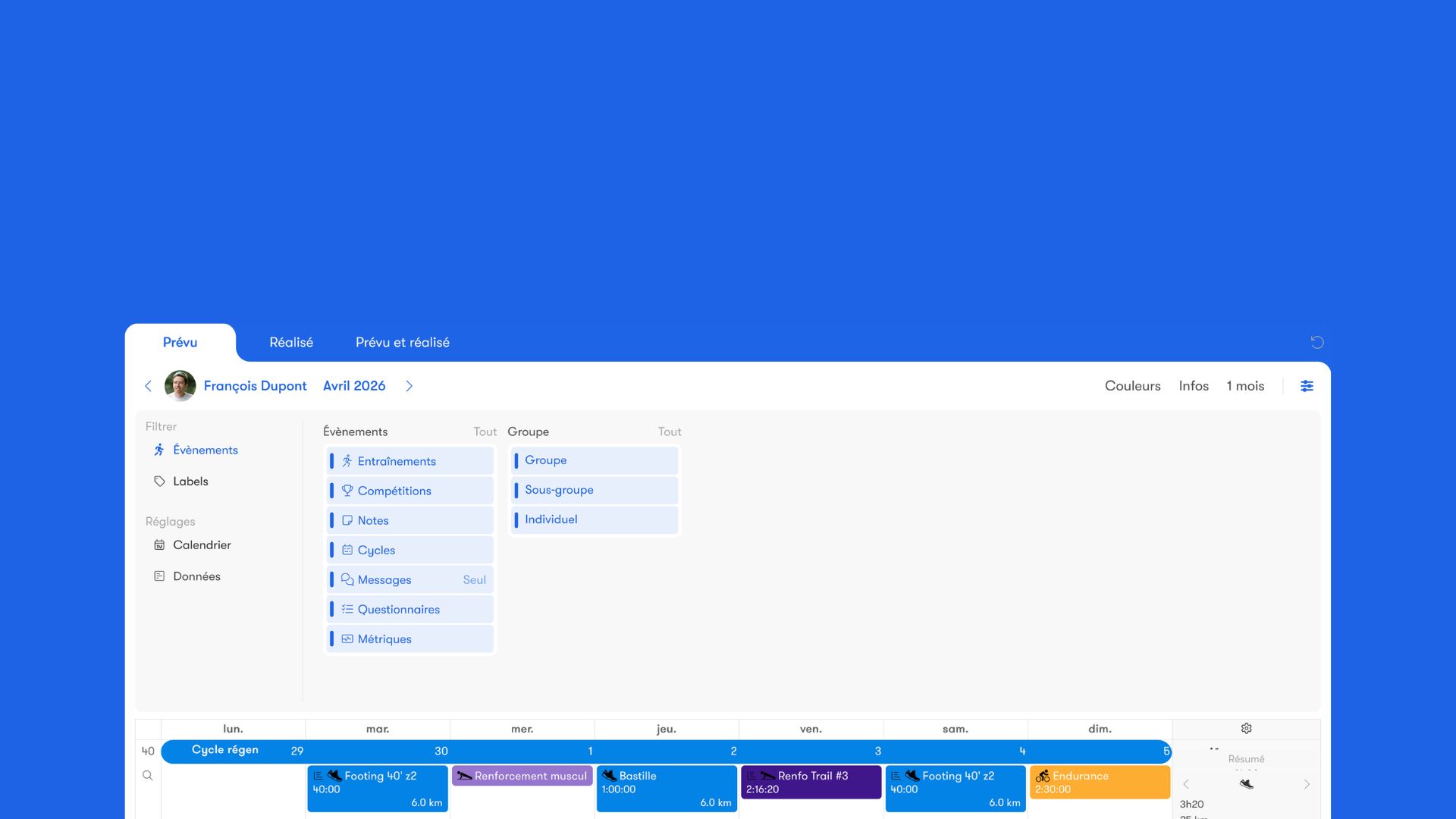1456x819 pixels.
Task: Click week number 40
Action: click(x=148, y=751)
